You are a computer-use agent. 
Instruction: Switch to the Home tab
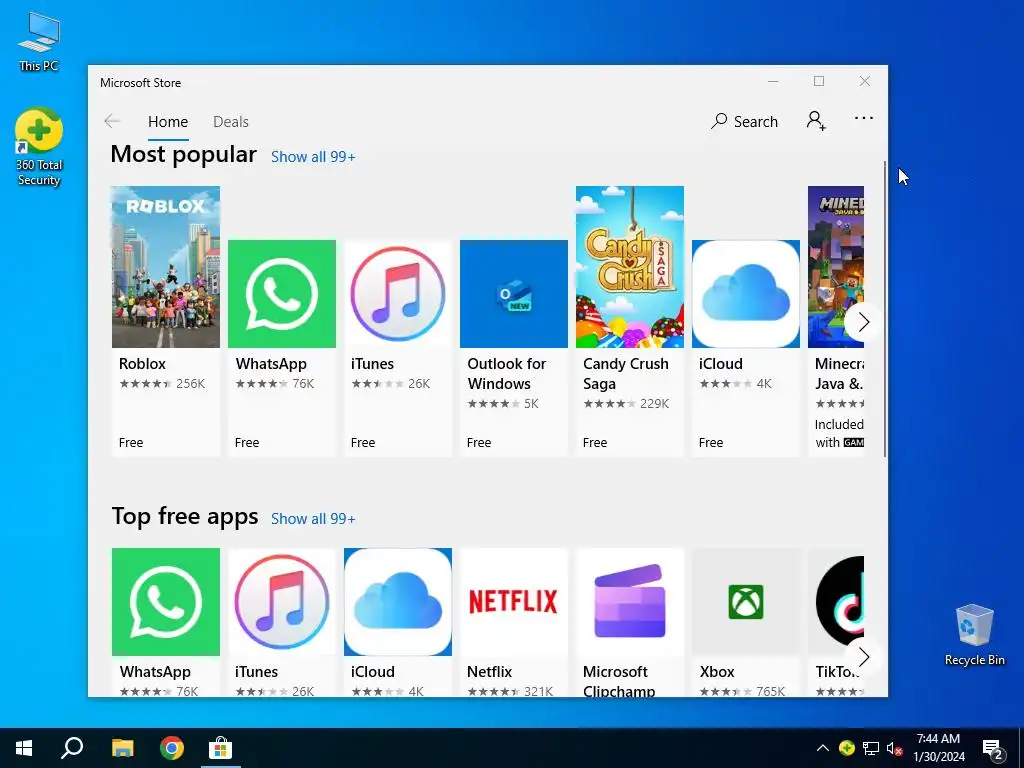tap(168, 122)
